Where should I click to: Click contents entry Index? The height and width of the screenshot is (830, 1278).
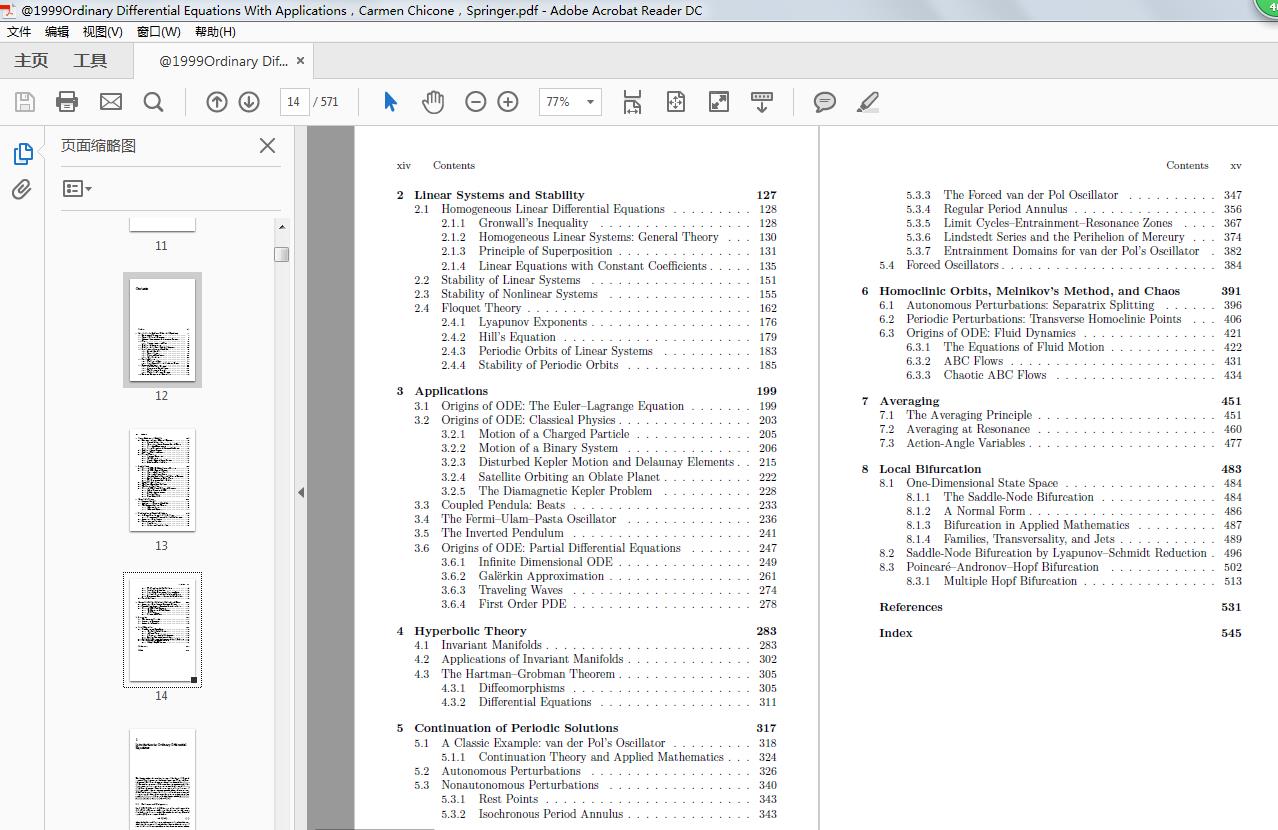tap(896, 633)
